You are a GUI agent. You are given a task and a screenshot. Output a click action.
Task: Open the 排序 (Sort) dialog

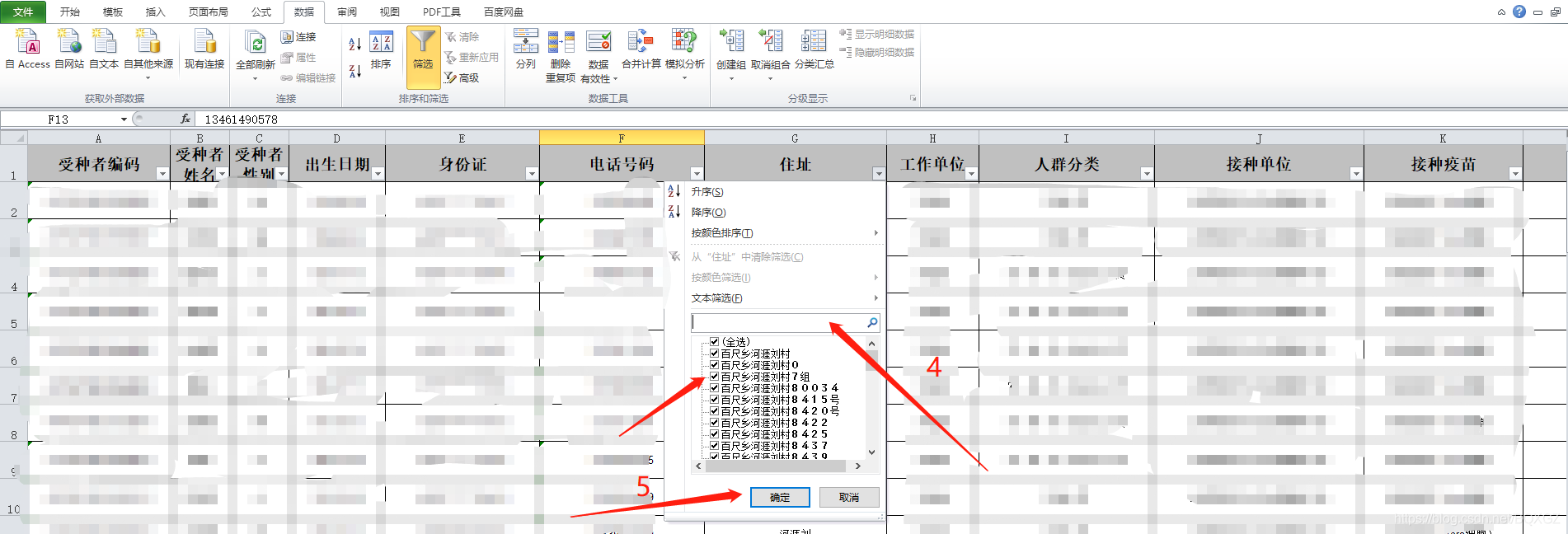click(381, 49)
